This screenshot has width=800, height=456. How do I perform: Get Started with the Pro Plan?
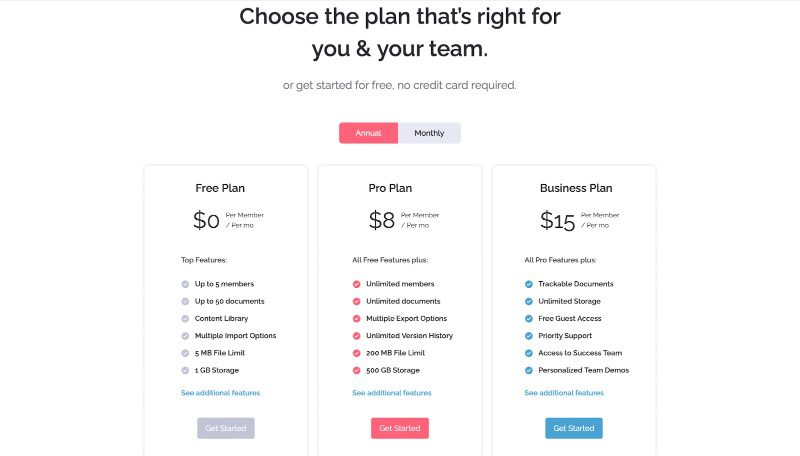point(400,428)
